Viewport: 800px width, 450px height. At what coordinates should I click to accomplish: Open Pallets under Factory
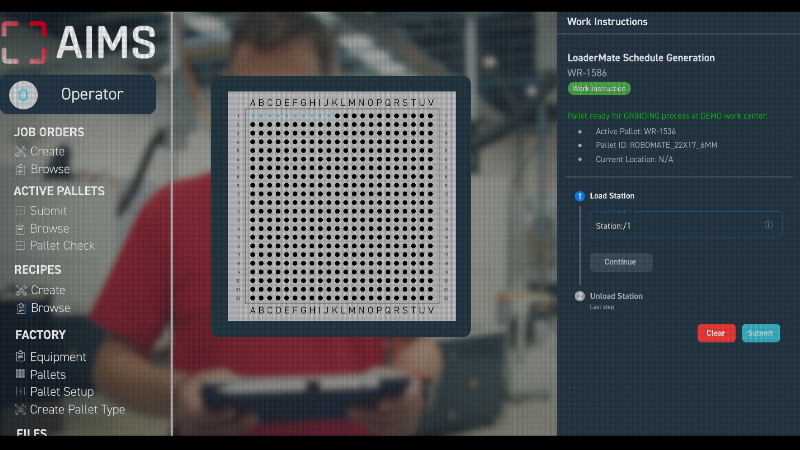[48, 374]
